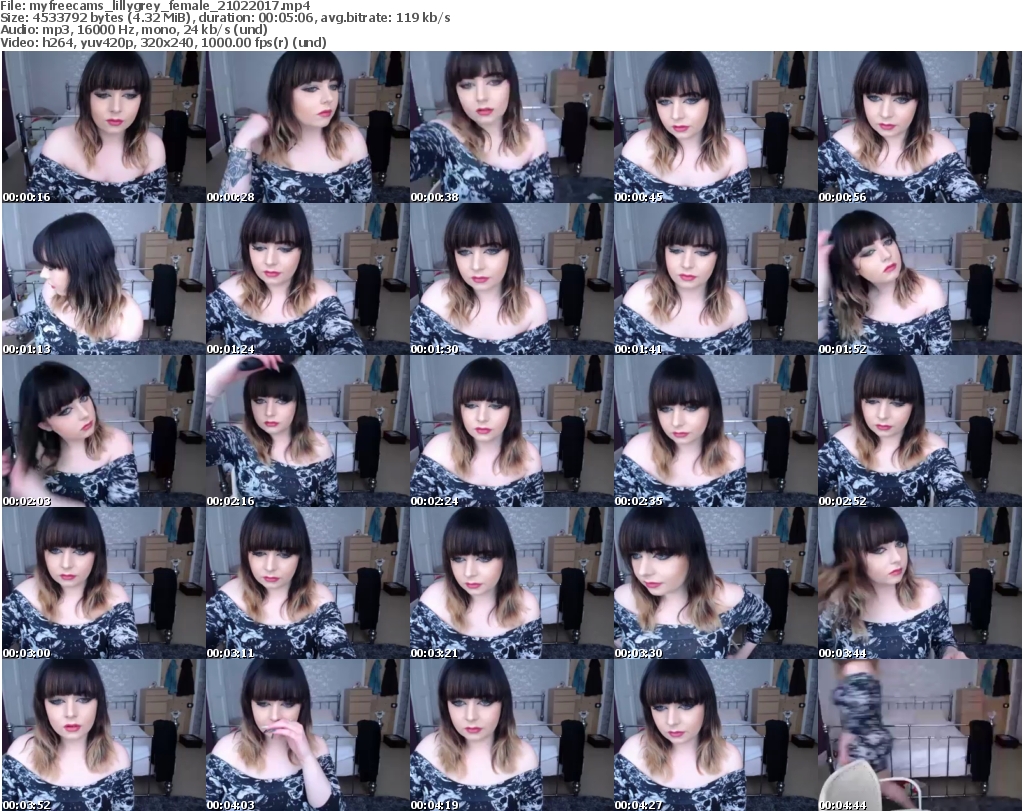
Task: Click the 'Size: 4533792 bytes' header line
Action: click(x=225, y=18)
